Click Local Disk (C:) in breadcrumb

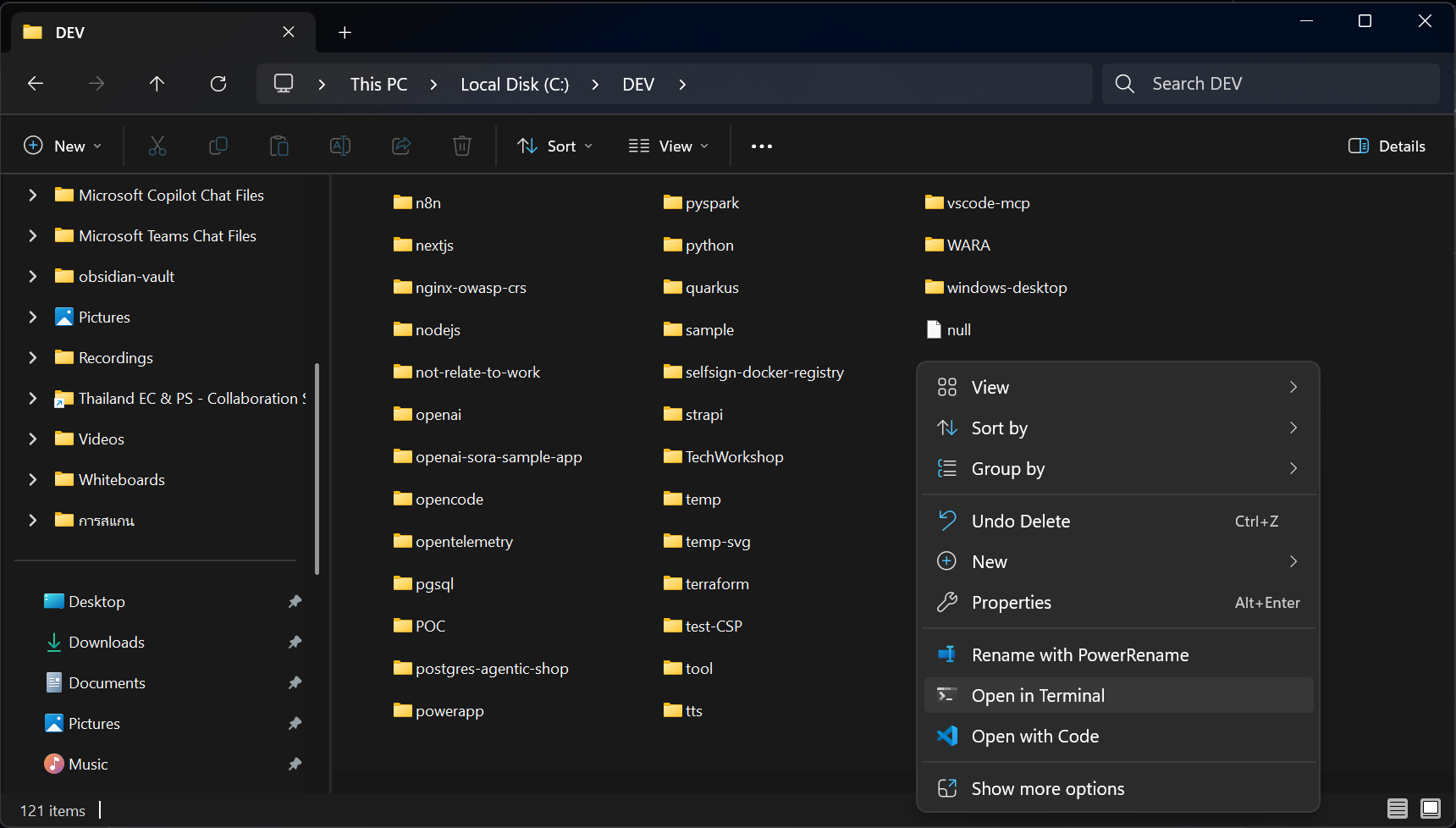515,84
